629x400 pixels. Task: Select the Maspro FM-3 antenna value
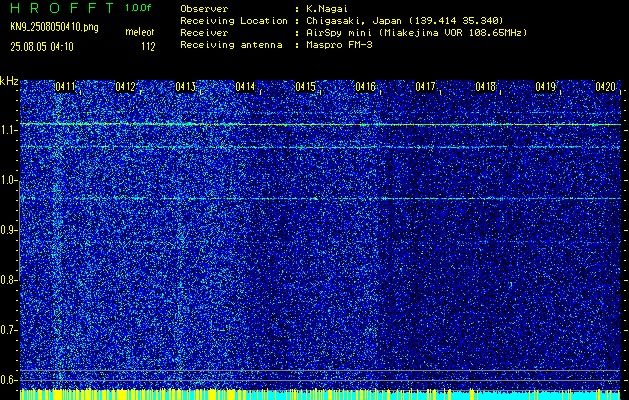338,45
